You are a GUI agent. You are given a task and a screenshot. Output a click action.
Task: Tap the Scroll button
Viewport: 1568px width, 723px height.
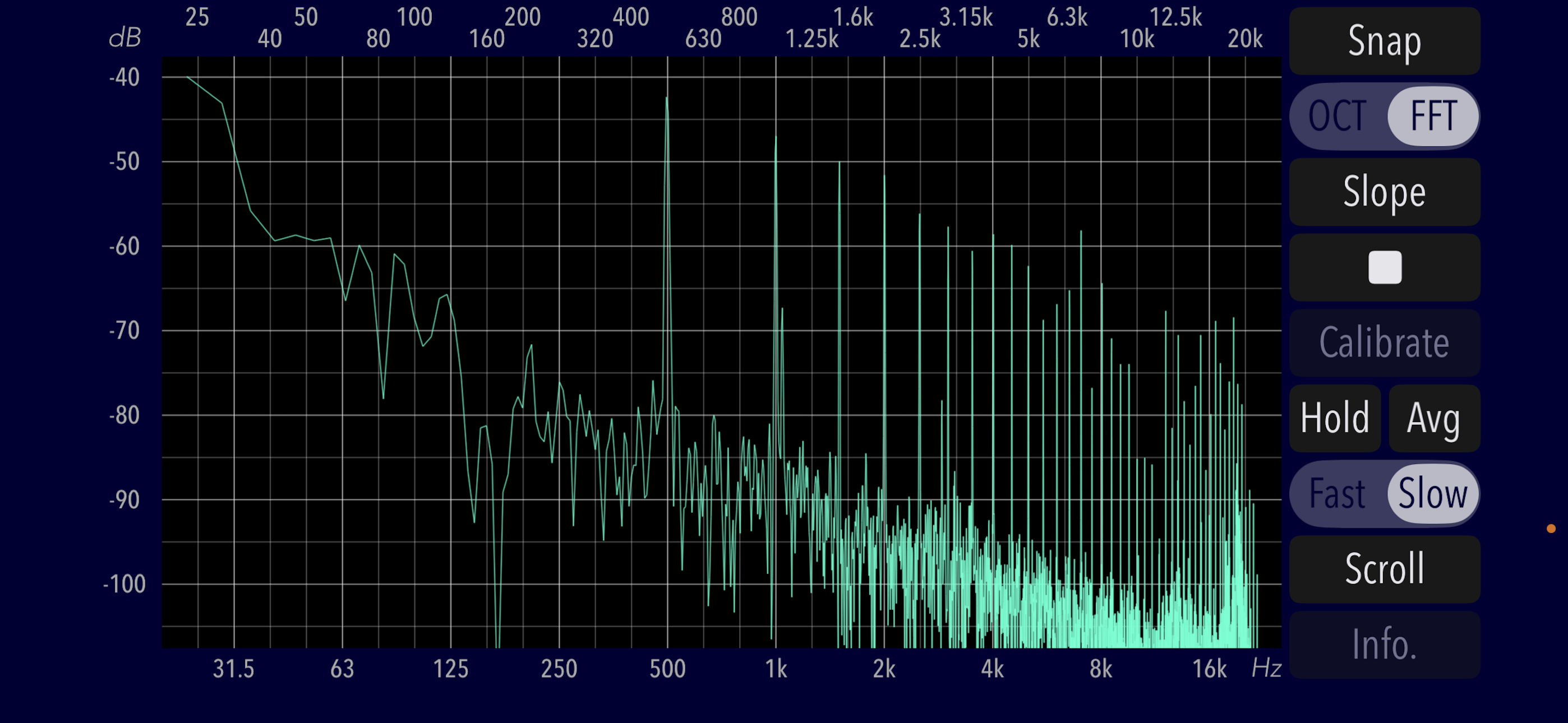[x=1383, y=569]
